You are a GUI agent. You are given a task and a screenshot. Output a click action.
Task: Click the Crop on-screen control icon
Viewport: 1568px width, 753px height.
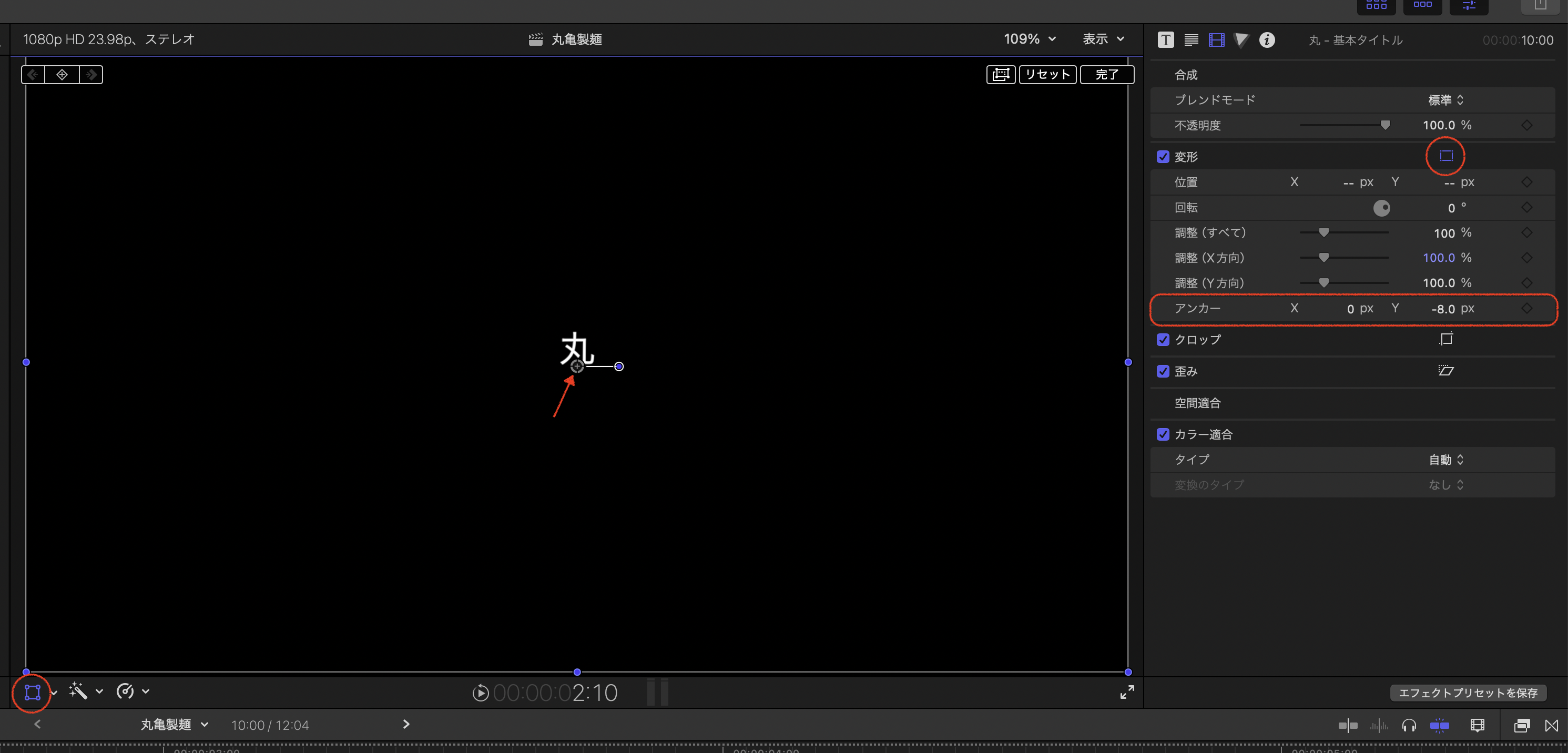[x=1446, y=339]
